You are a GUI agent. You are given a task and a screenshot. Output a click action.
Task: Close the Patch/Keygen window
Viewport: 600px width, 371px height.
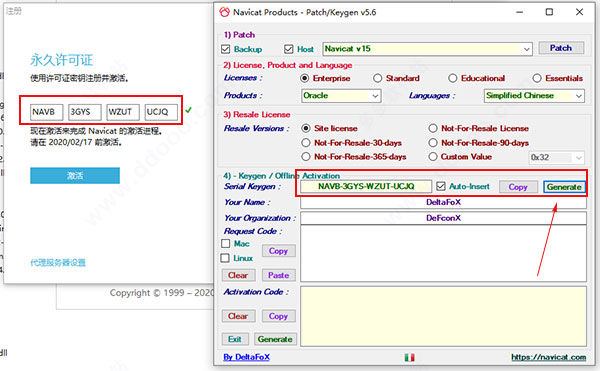(x=579, y=12)
